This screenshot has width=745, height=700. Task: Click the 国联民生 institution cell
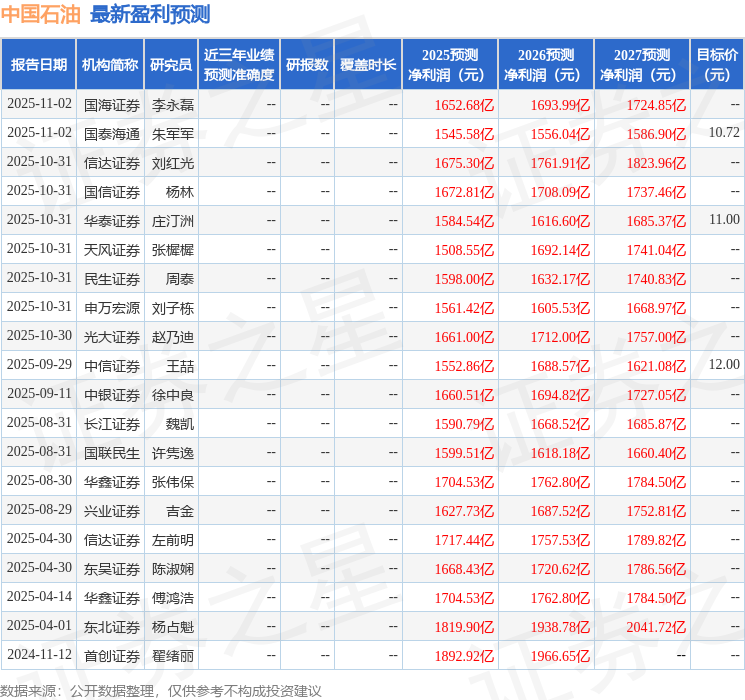112,453
